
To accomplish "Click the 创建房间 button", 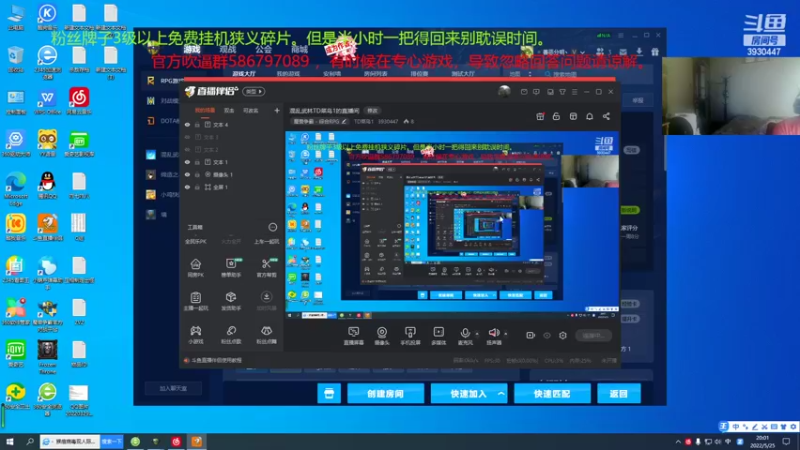I will point(385,394).
